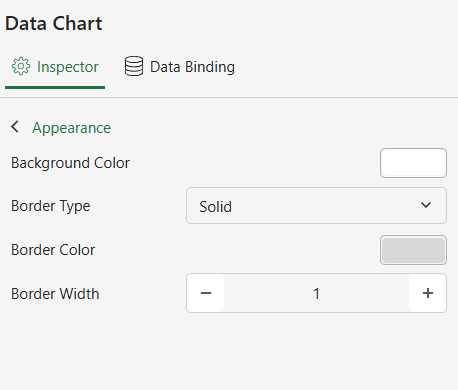
Task: Go back using the chevron beside Appearance
Action: pyautogui.click(x=15, y=127)
